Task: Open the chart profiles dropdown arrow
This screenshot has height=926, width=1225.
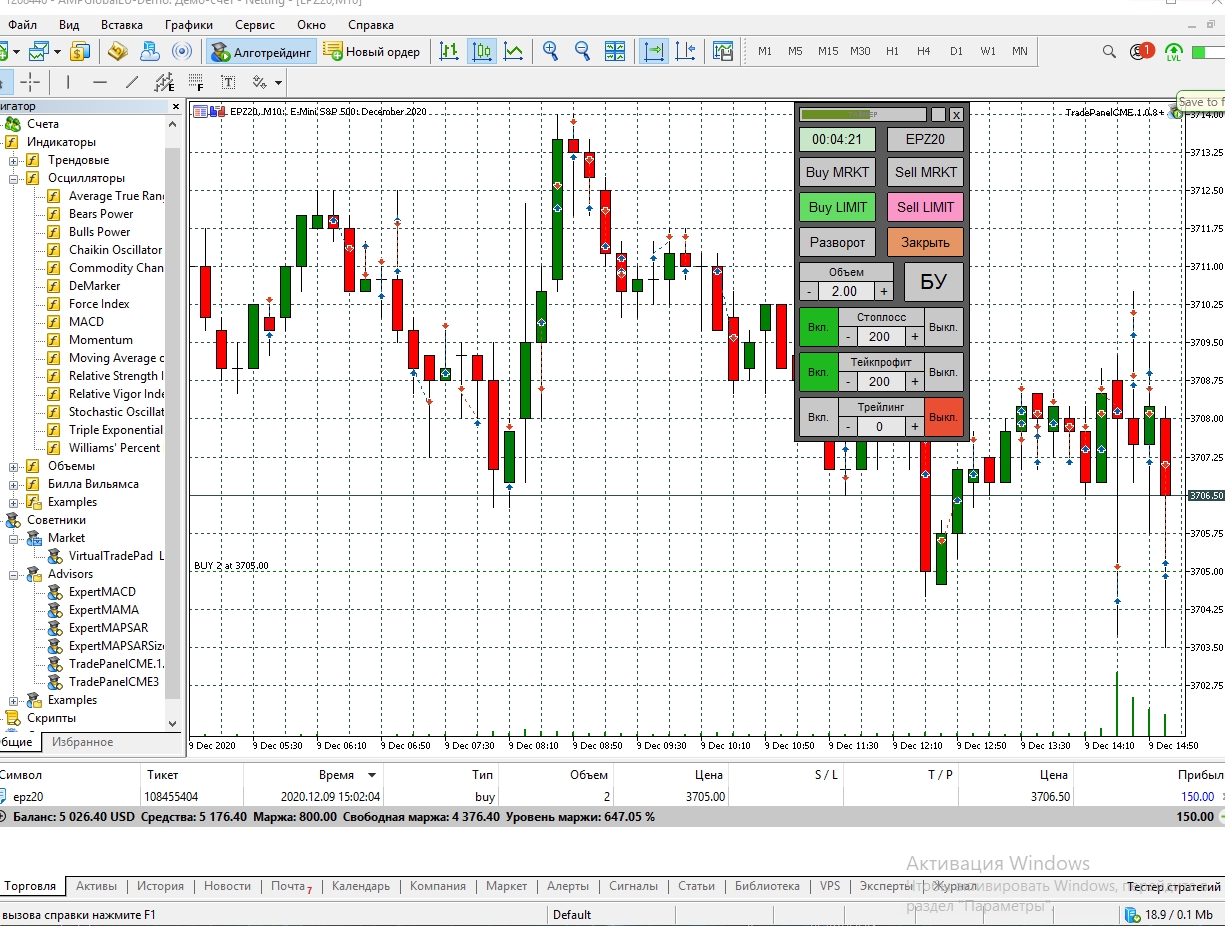Action: coord(58,51)
